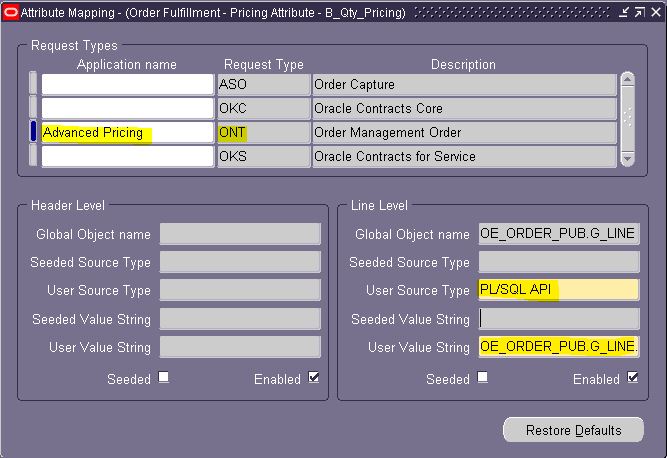Click Header Level Seeded Value String field
Screen dimensions: 667x458
[240, 319]
